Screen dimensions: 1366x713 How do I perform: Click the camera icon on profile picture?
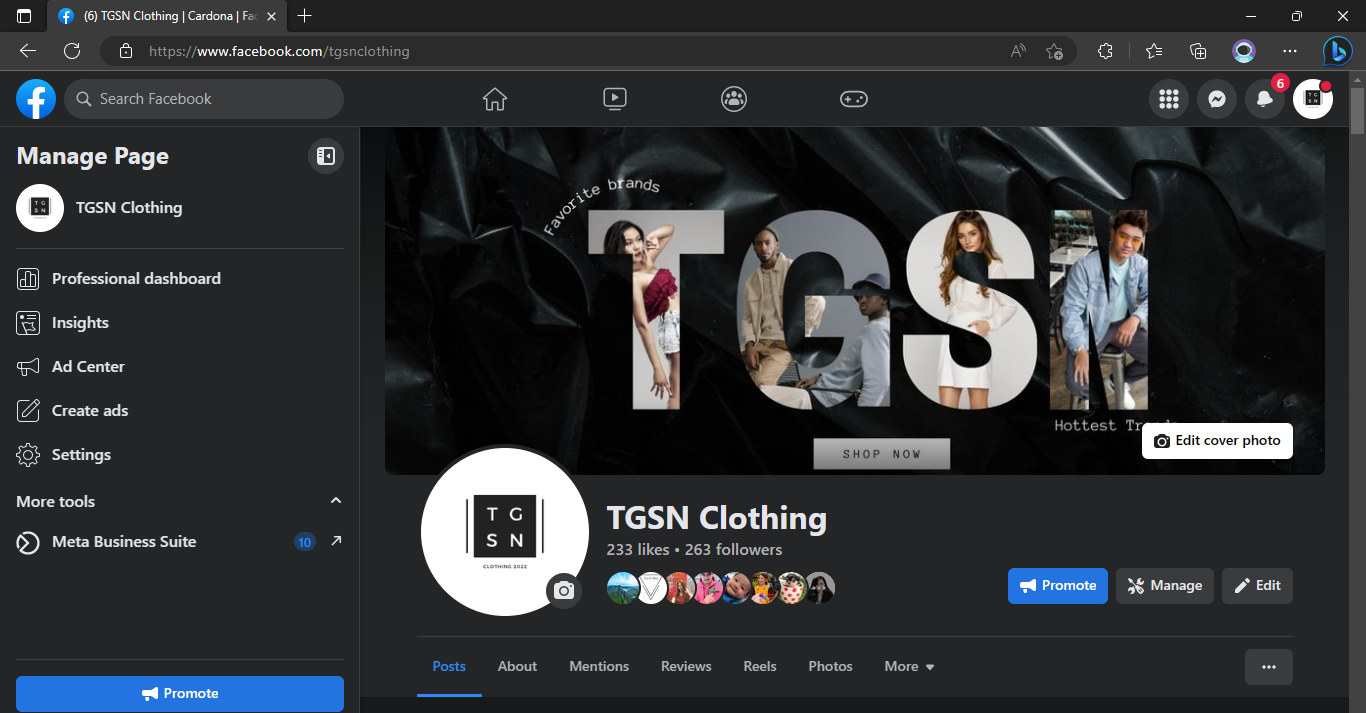point(564,591)
